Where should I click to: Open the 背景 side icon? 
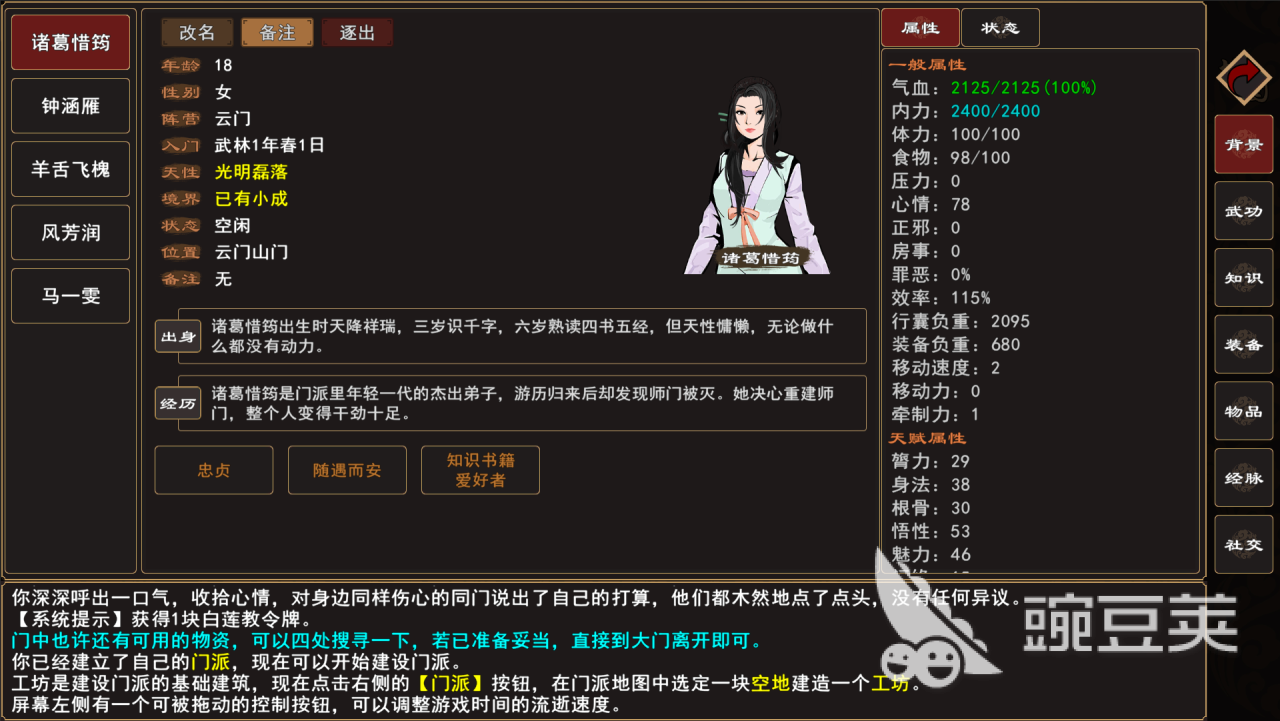click(x=1244, y=144)
